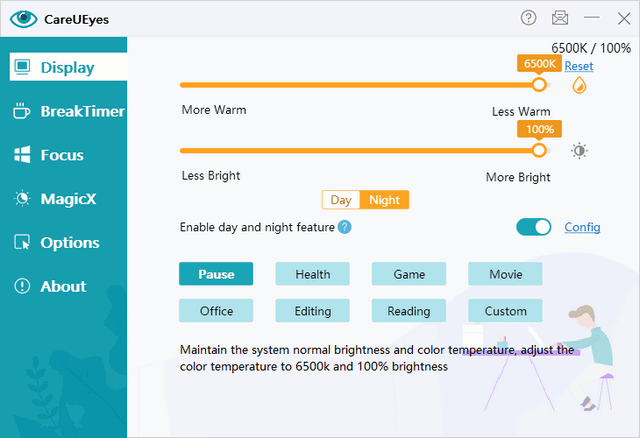Toggle the day and night feature switch

click(x=533, y=227)
